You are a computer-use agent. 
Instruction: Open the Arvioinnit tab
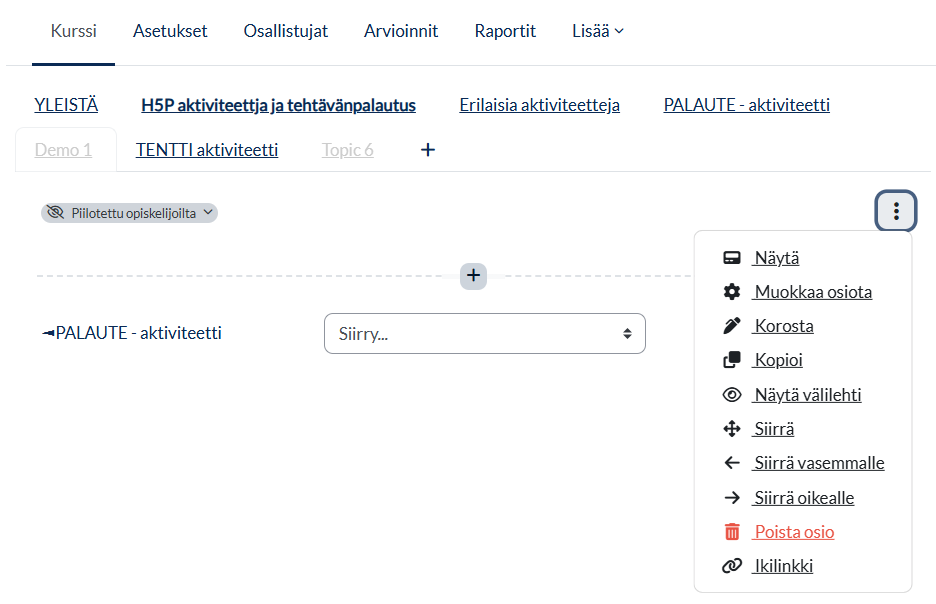click(x=401, y=31)
